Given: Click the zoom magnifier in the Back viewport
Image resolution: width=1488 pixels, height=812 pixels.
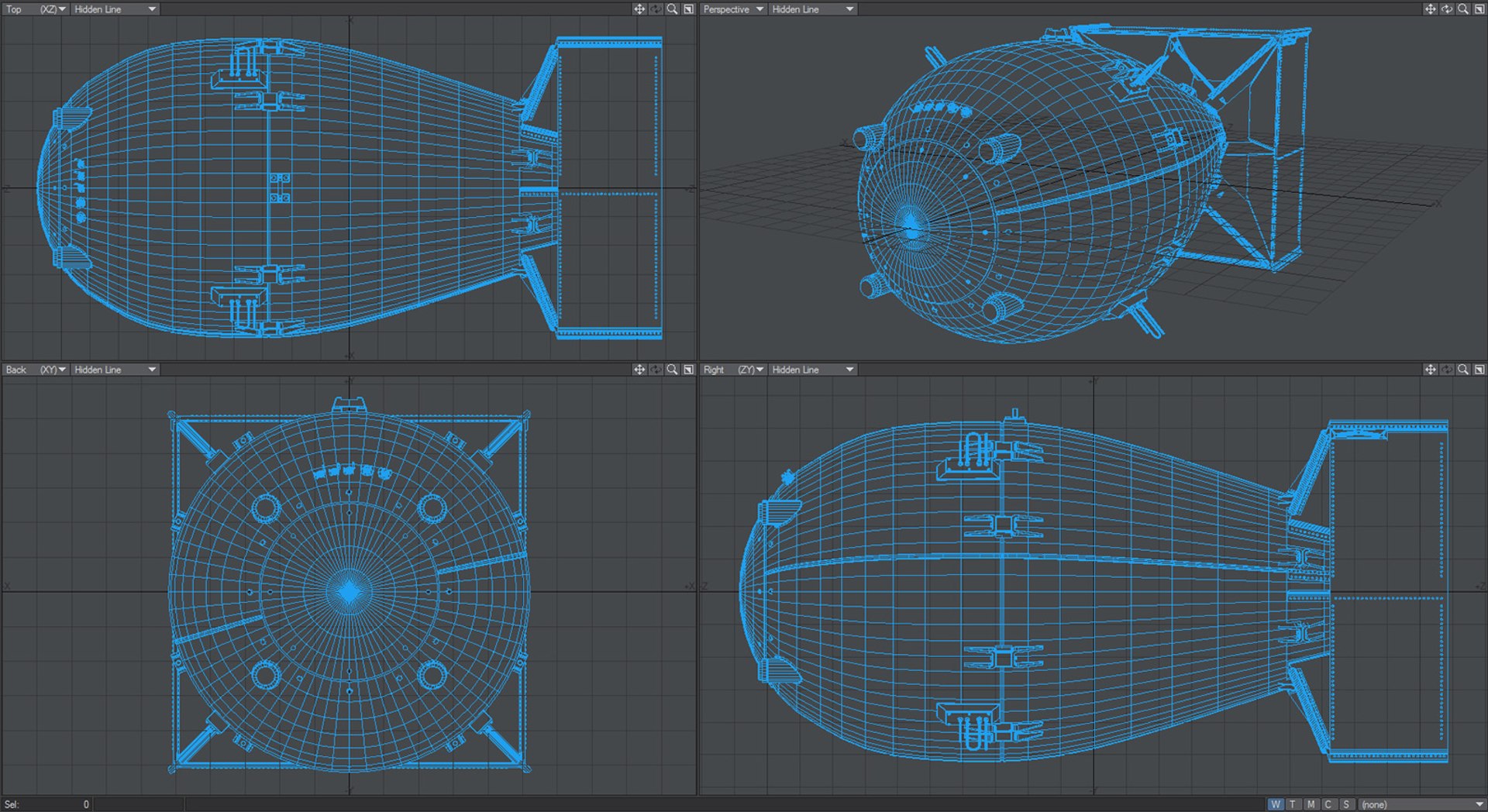Looking at the screenshot, I should tap(672, 370).
